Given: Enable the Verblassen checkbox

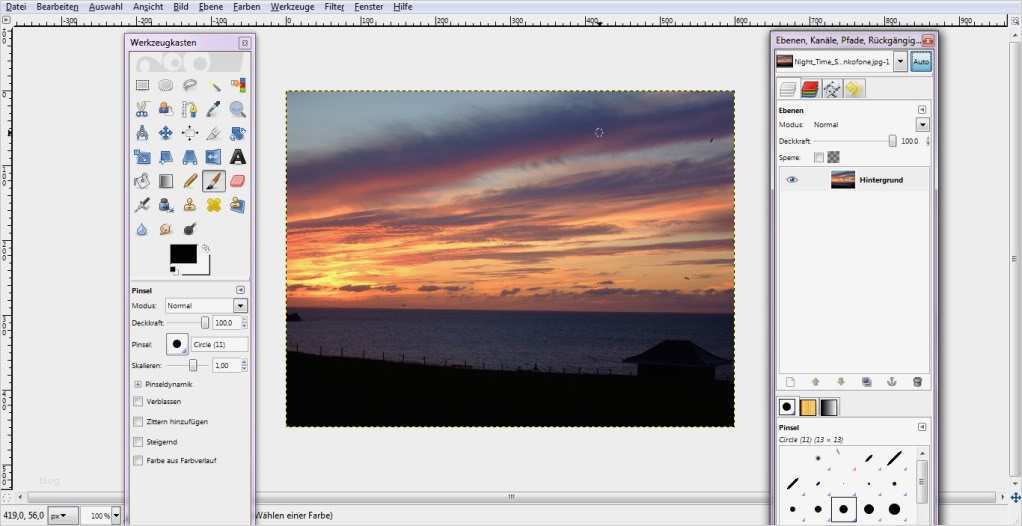Looking at the screenshot, I should coord(138,402).
